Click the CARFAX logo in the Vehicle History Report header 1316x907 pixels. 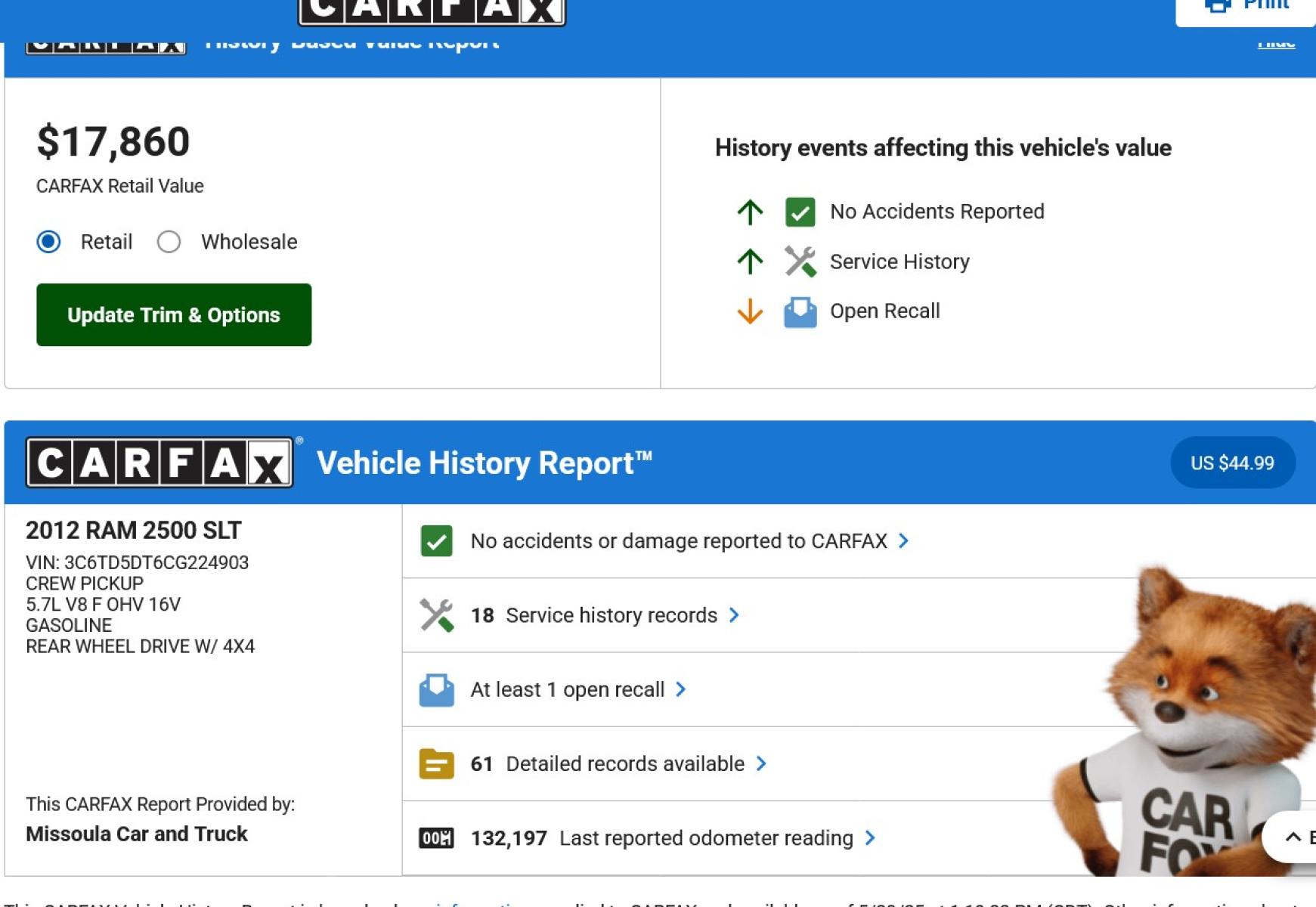tap(159, 463)
